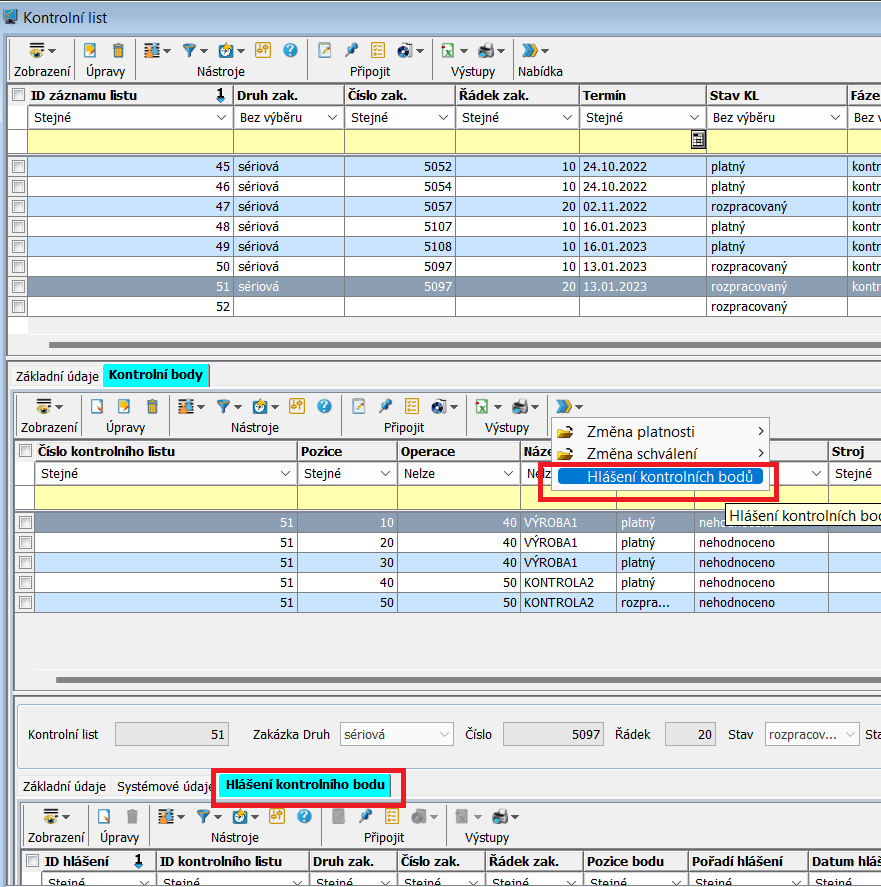Select the row with record ID 50
Image resolution: width=881 pixels, height=887 pixels.
point(130,266)
